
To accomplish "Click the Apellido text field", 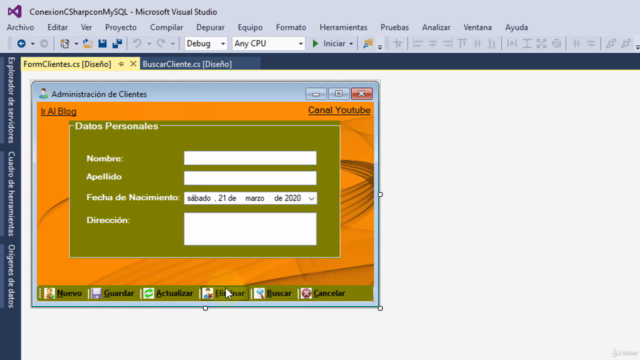I will pyautogui.click(x=250, y=178).
